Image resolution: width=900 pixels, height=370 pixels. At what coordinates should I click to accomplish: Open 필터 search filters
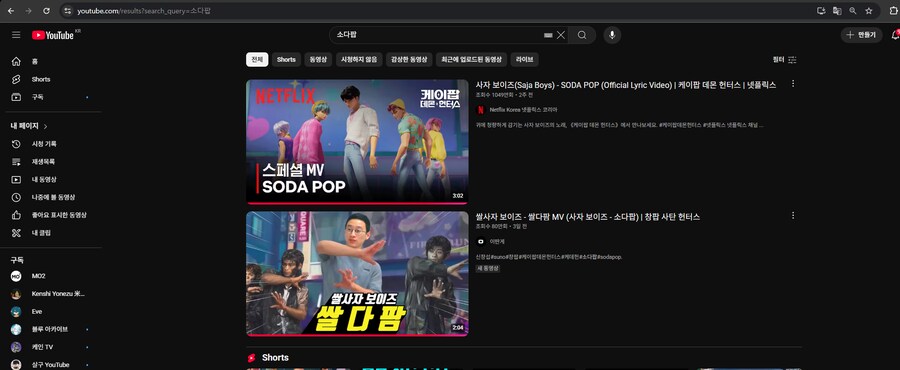[x=785, y=60]
